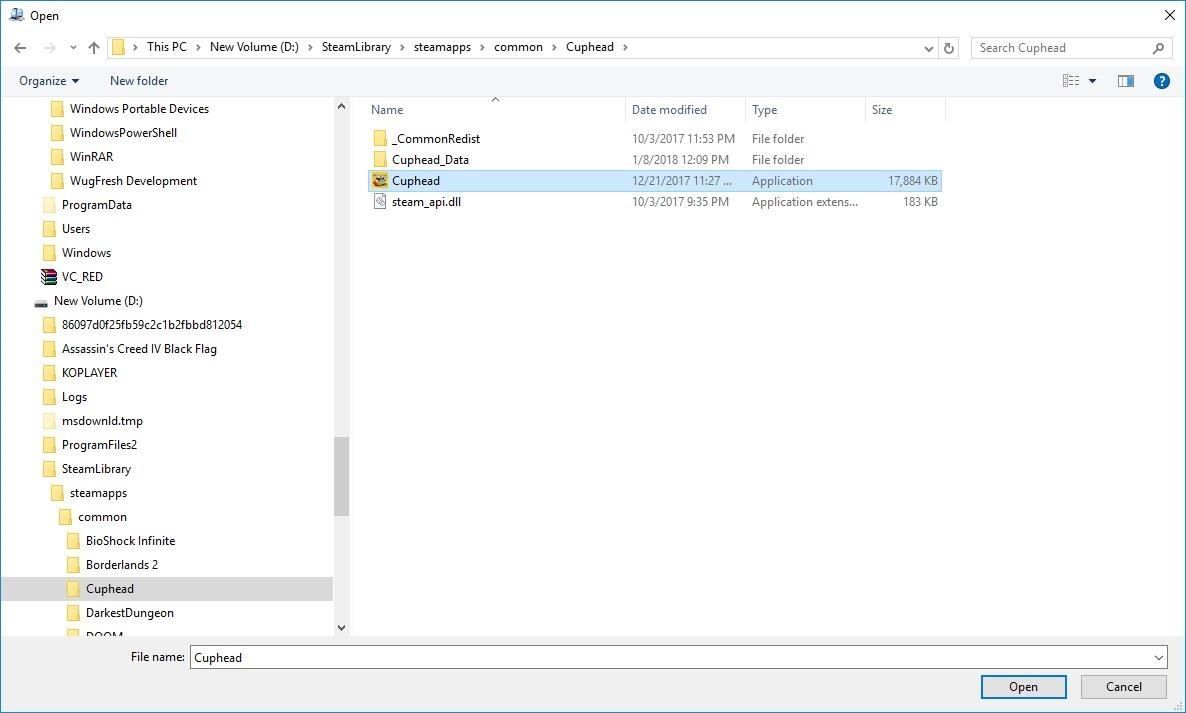Screen dimensions: 1186x713
Task: Open the Cuphead application file
Action: point(416,180)
